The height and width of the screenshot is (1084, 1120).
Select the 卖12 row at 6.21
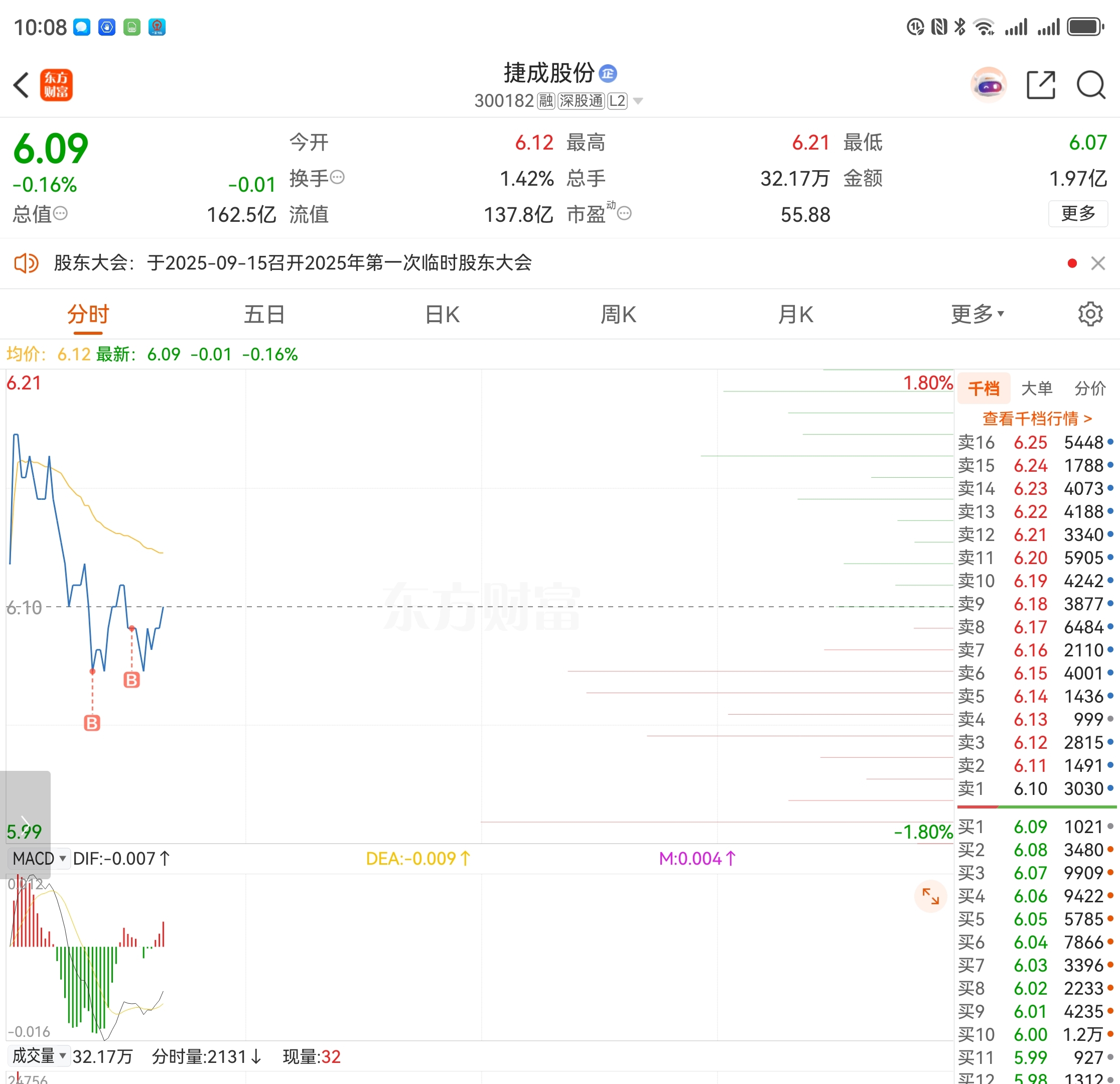tap(1036, 534)
